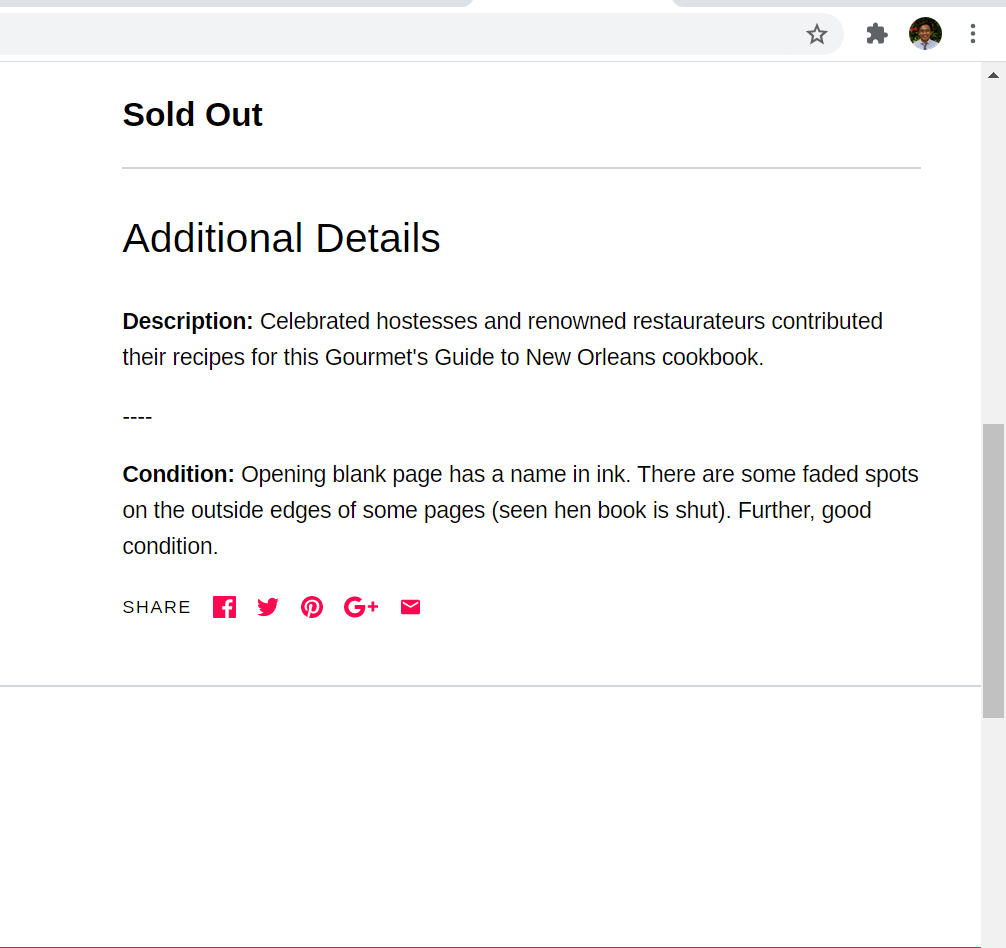Image resolution: width=1006 pixels, height=948 pixels.
Task: Bookmark this page with the star icon
Action: [x=816, y=34]
